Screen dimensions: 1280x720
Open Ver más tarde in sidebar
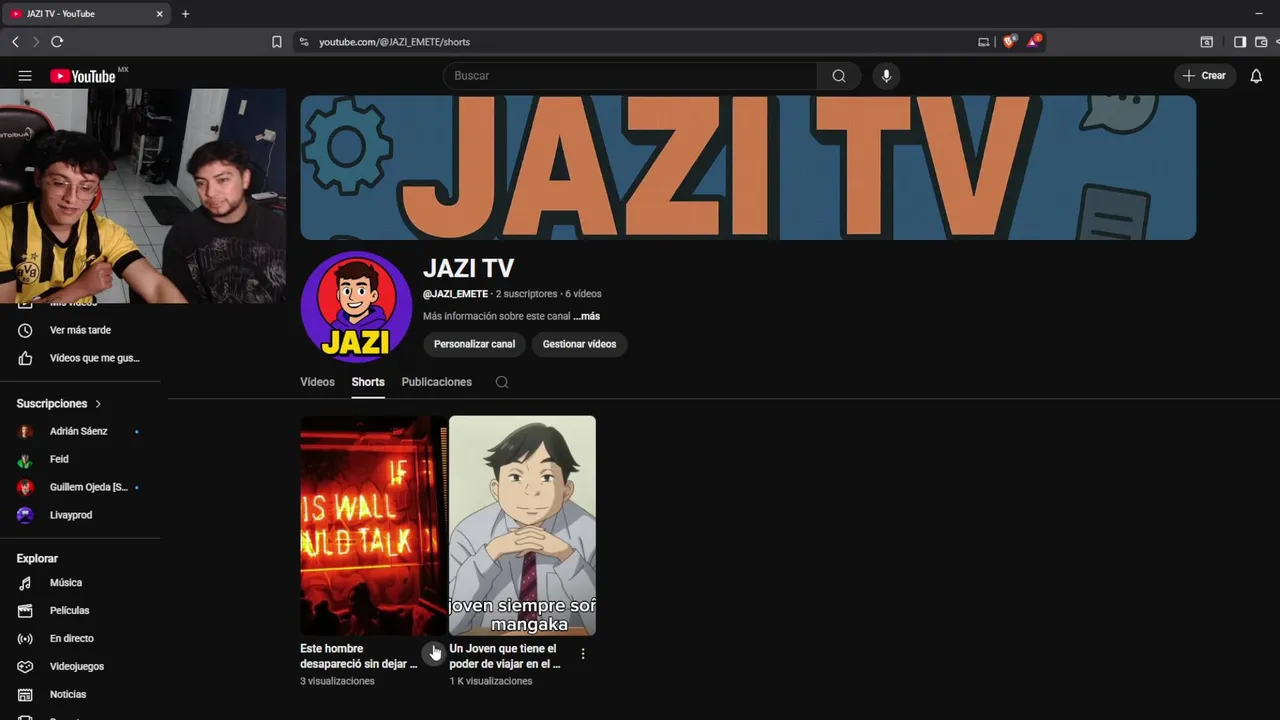click(x=80, y=330)
